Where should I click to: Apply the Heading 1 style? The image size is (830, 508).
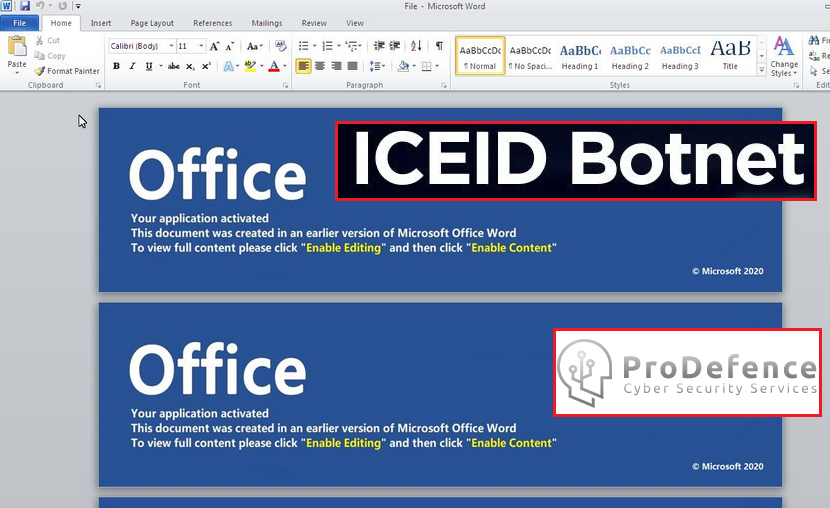tap(580, 56)
